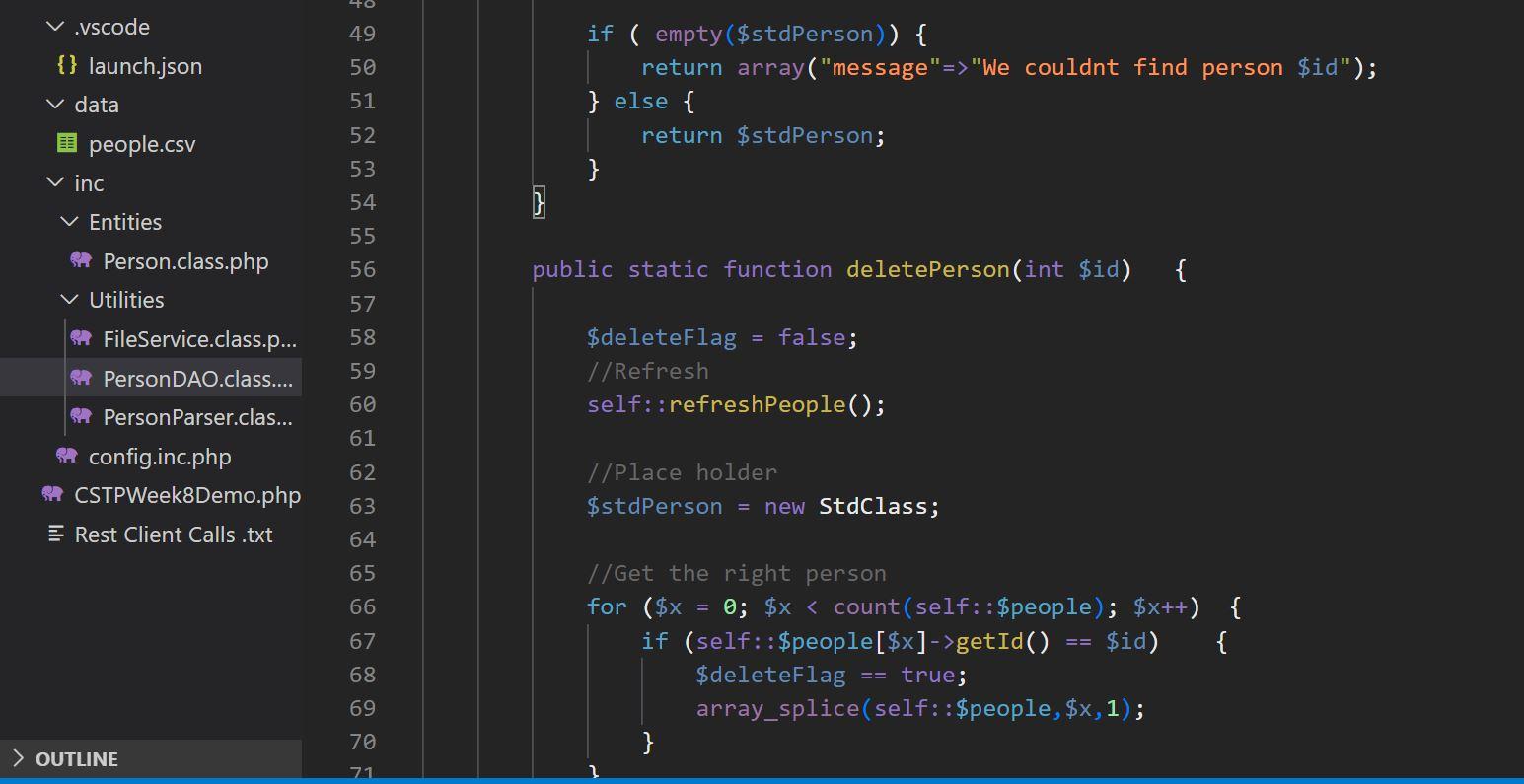Click the PHP elephant icon beside config.inc.php

click(x=67, y=456)
